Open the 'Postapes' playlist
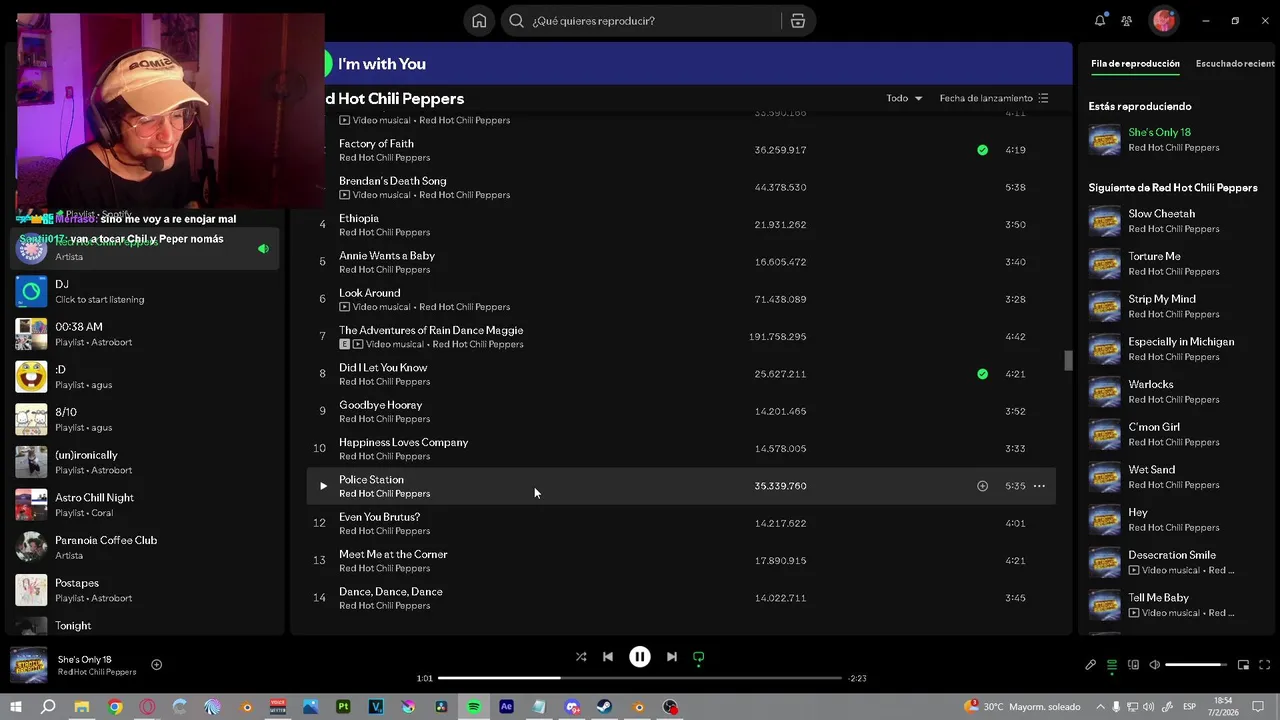Image resolution: width=1280 pixels, height=720 pixels. pyautogui.click(x=146, y=590)
